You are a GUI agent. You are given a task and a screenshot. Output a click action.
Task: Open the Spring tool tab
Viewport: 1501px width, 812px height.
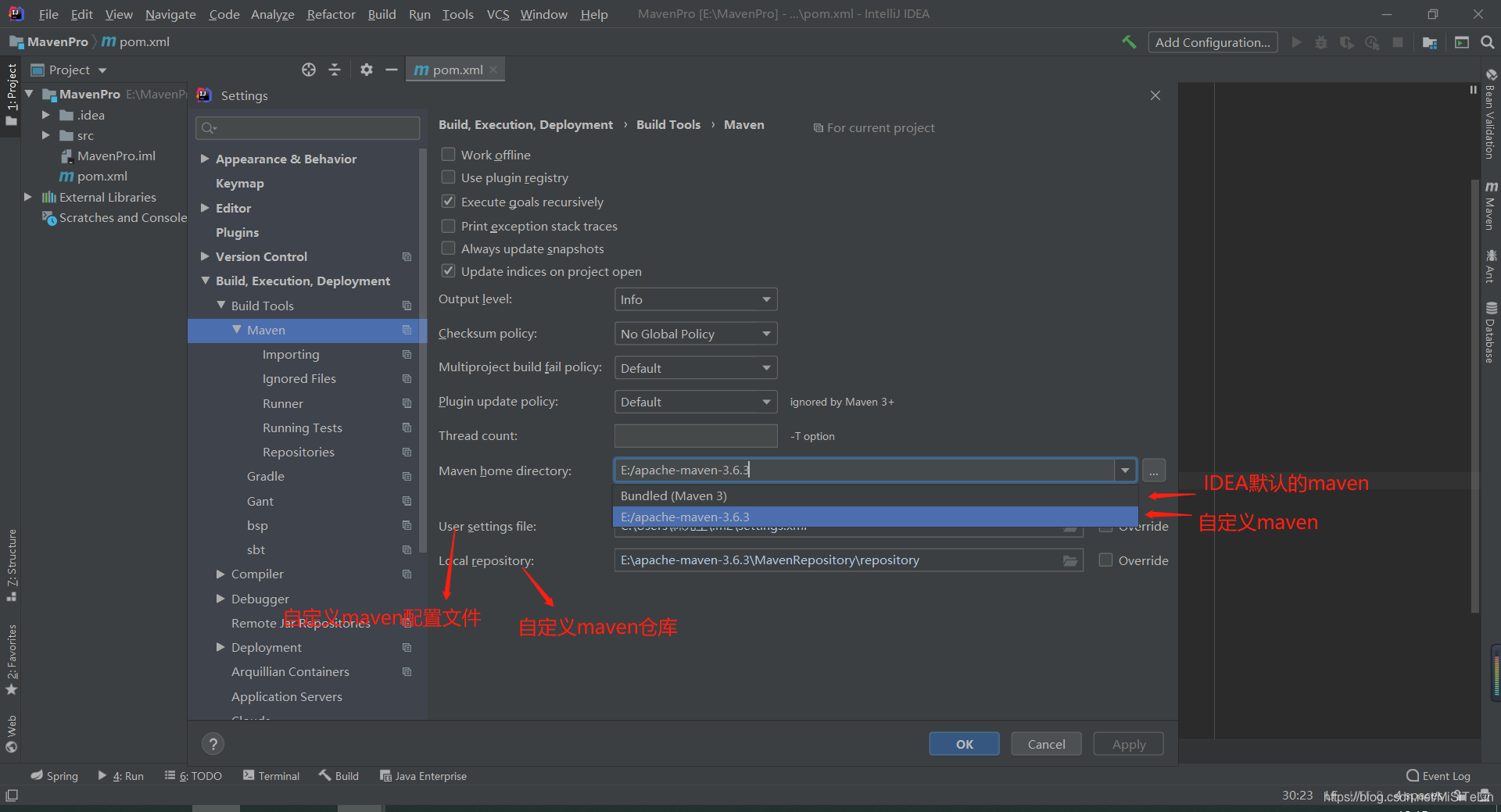[55, 776]
